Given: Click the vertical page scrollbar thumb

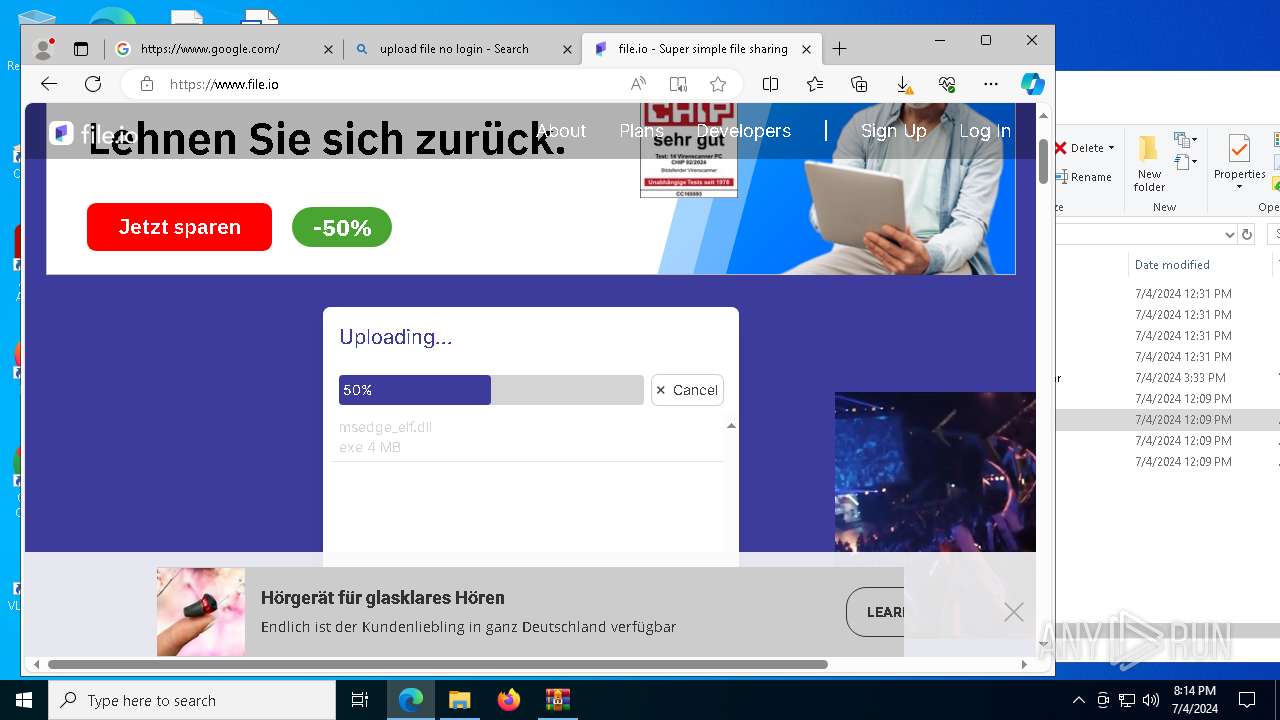Looking at the screenshot, I should point(1043,161).
